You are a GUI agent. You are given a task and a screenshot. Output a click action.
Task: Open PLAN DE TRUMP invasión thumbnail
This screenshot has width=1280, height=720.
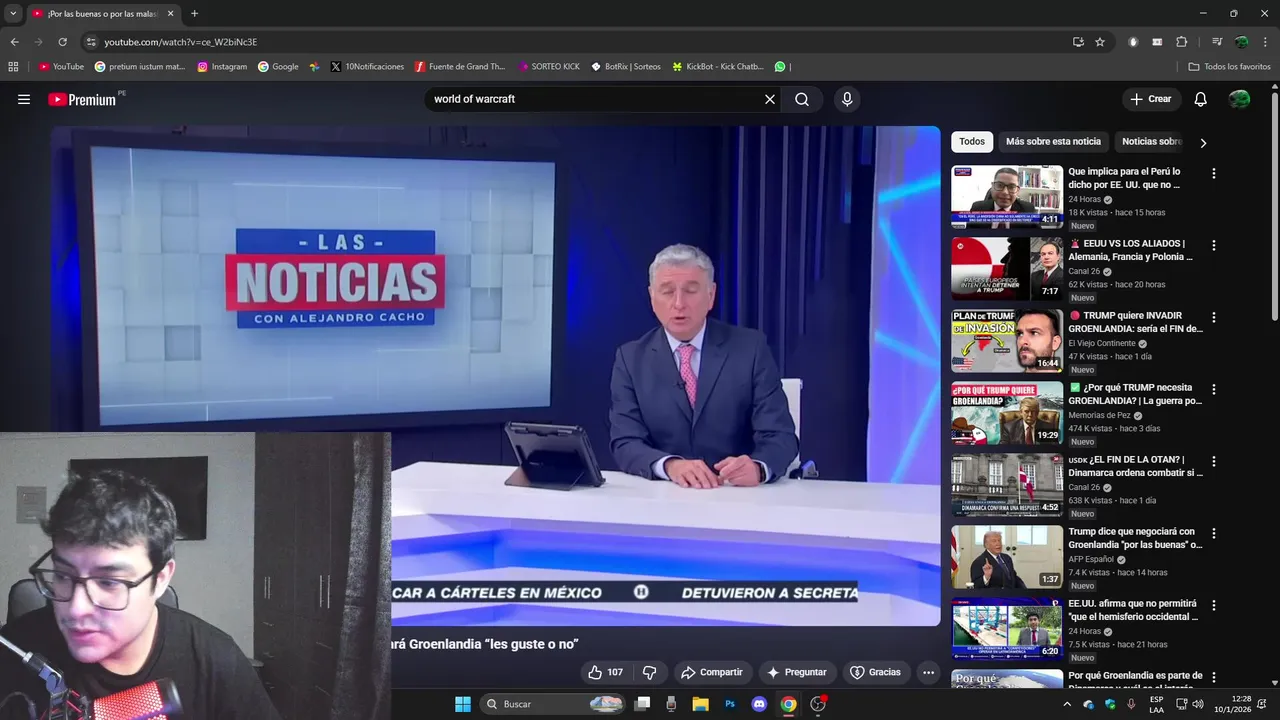[x=1007, y=341]
